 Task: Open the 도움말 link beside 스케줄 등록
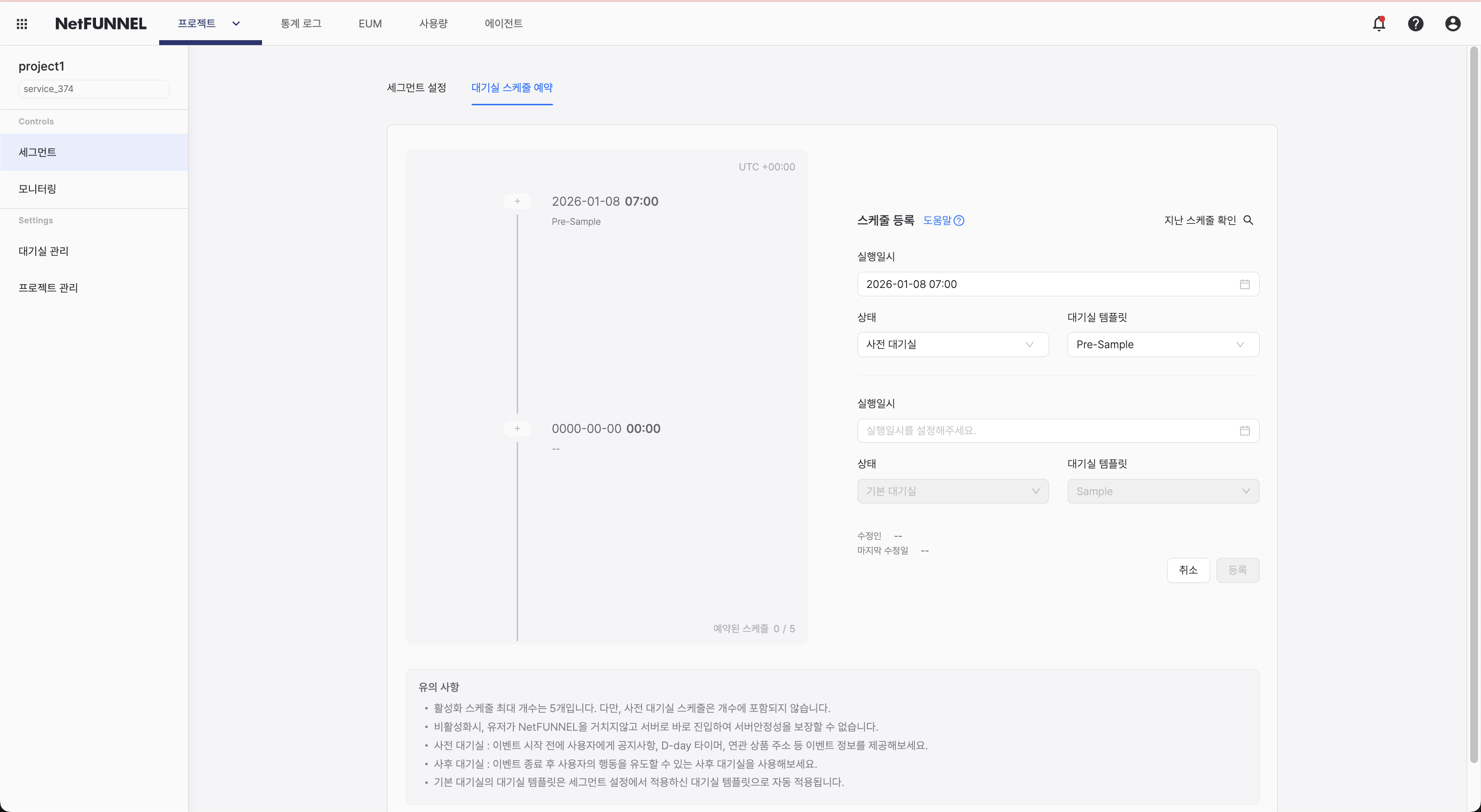[x=942, y=220]
